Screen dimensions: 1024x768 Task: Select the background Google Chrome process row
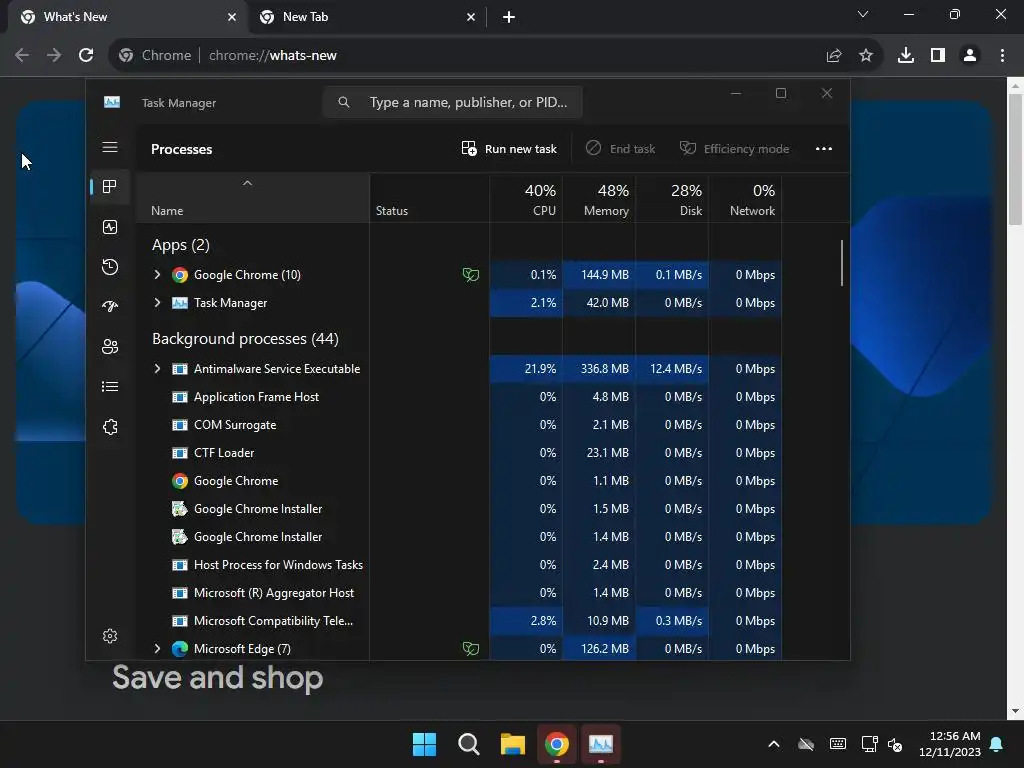459,481
